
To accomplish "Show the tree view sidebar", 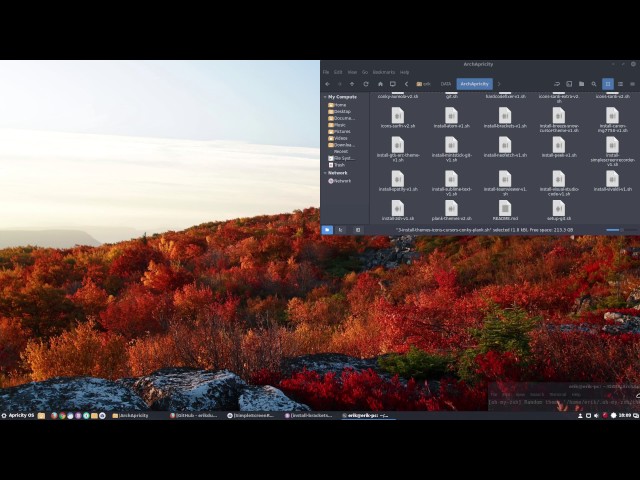I will (340, 230).
